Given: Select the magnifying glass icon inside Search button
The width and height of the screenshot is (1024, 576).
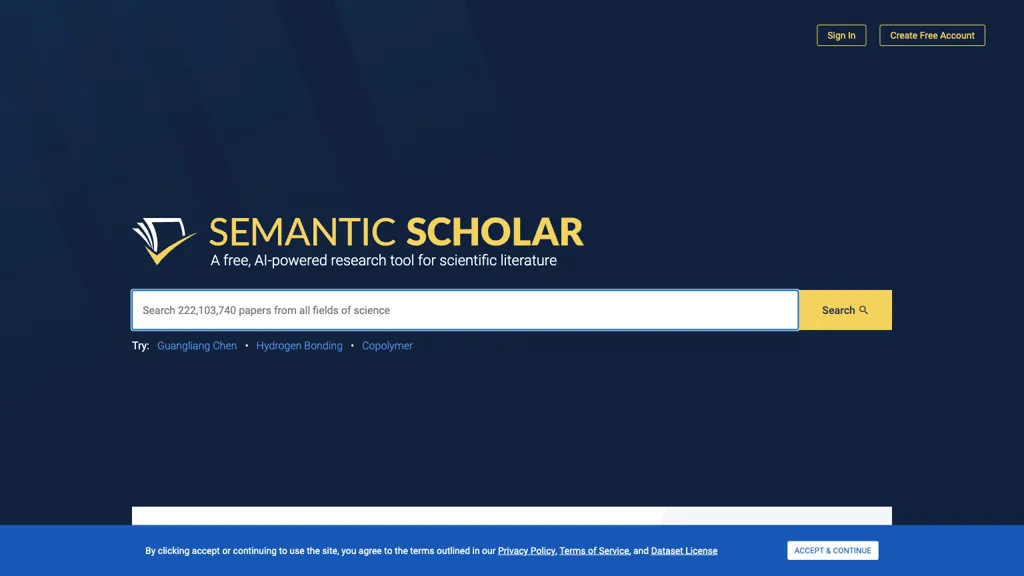Looking at the screenshot, I should pos(864,310).
